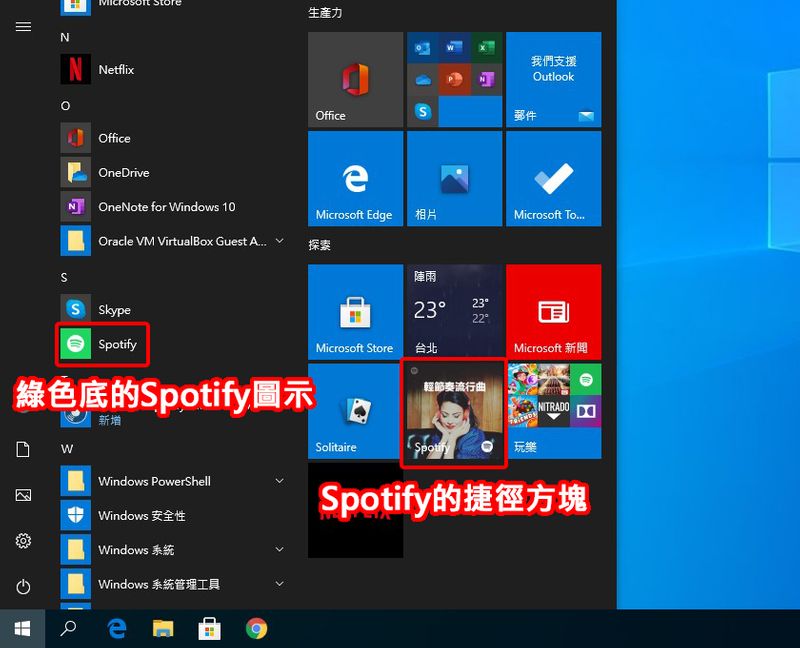Viewport: 800px width, 648px height.
Task: Launch Spotify from the app list
Action: click(x=171, y=344)
